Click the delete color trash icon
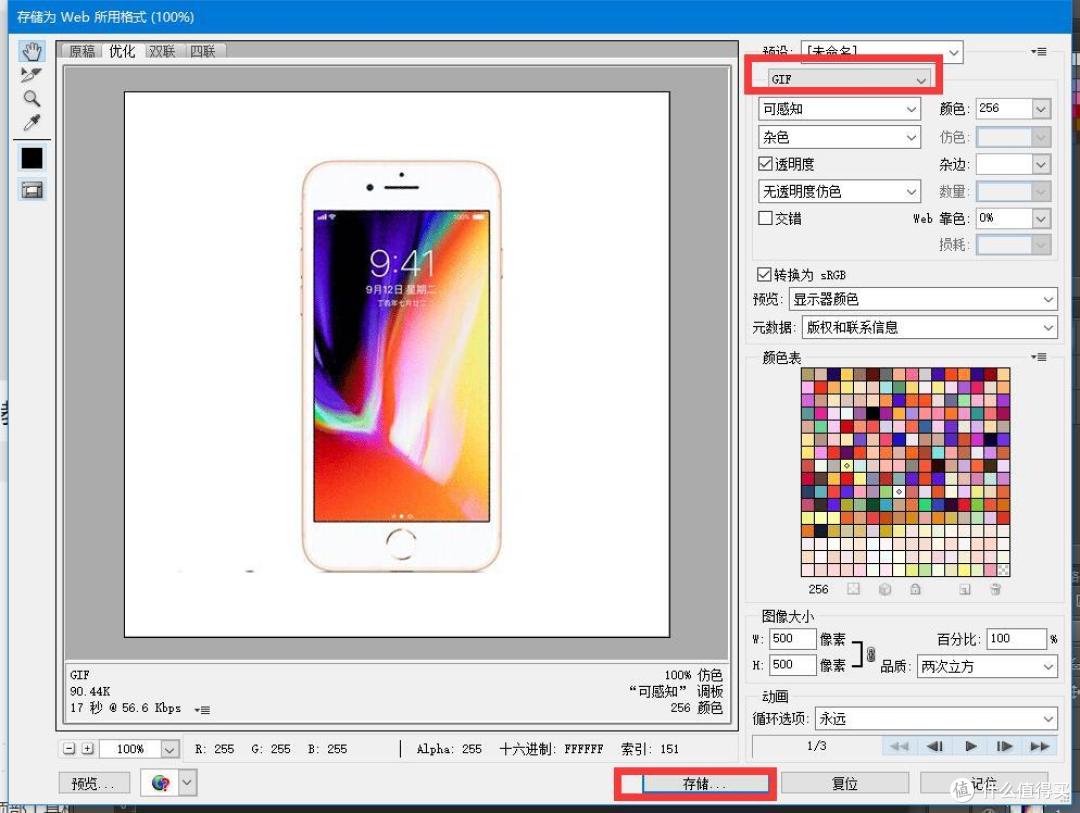The height and width of the screenshot is (813, 1080). [x=995, y=589]
